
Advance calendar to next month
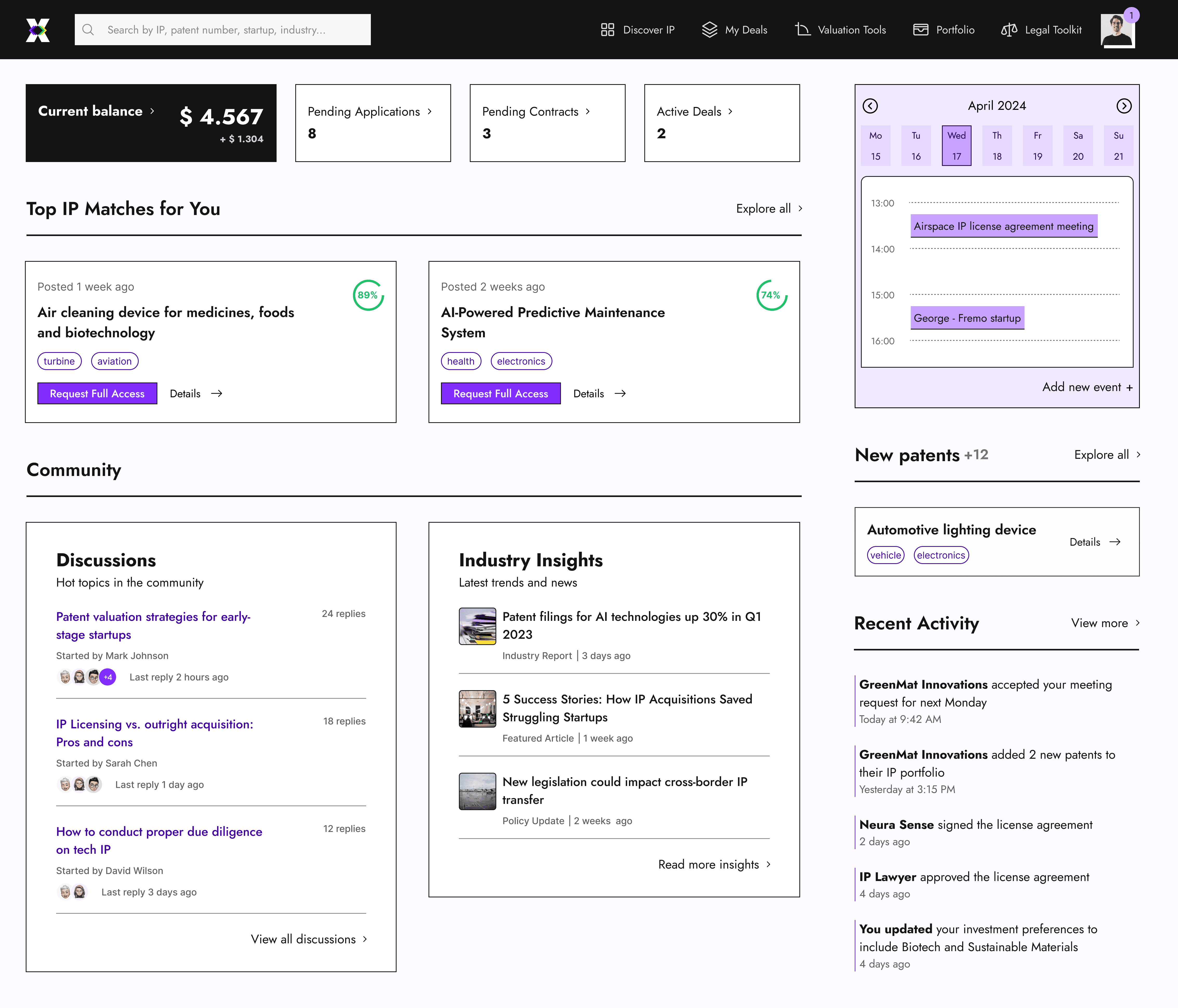point(1124,106)
